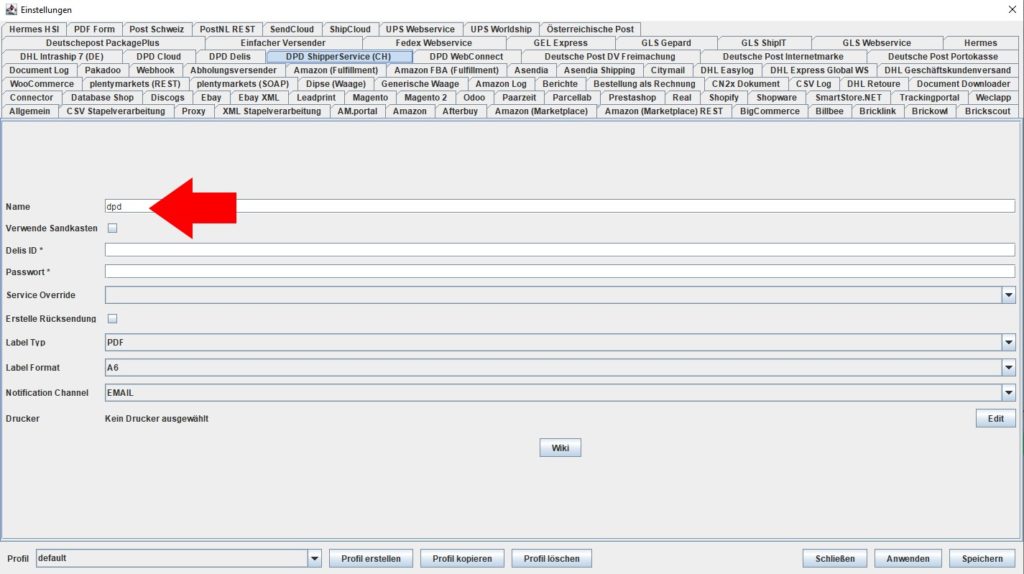Click Profil löschen button
This screenshot has height=574, width=1024.
(x=551, y=558)
